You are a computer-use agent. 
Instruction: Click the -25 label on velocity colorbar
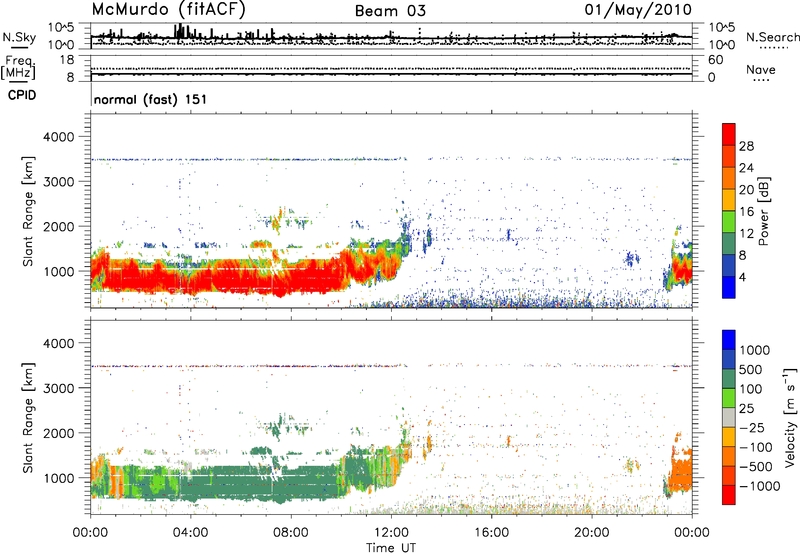tap(752, 428)
